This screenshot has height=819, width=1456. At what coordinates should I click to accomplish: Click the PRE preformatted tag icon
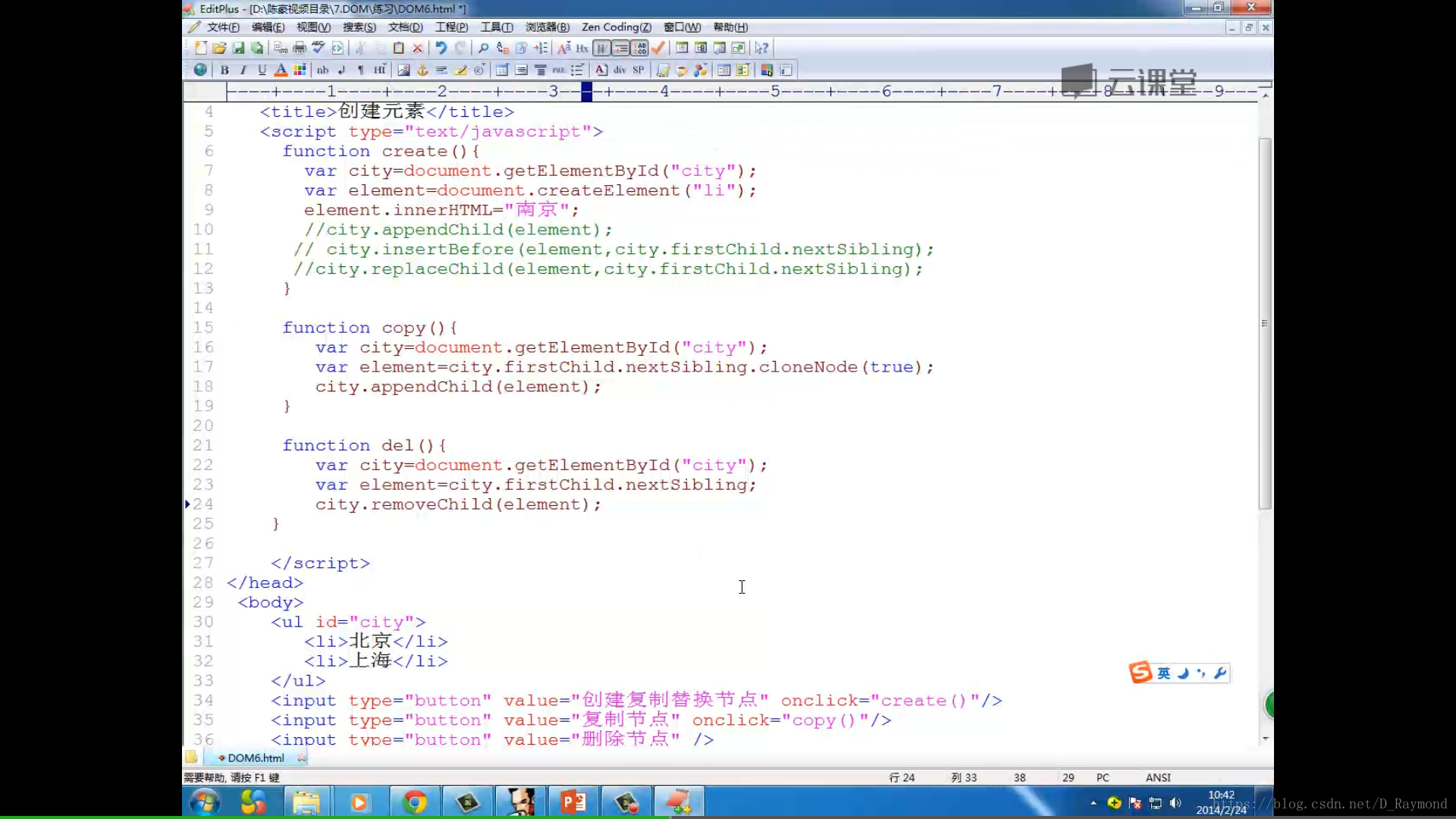559,70
